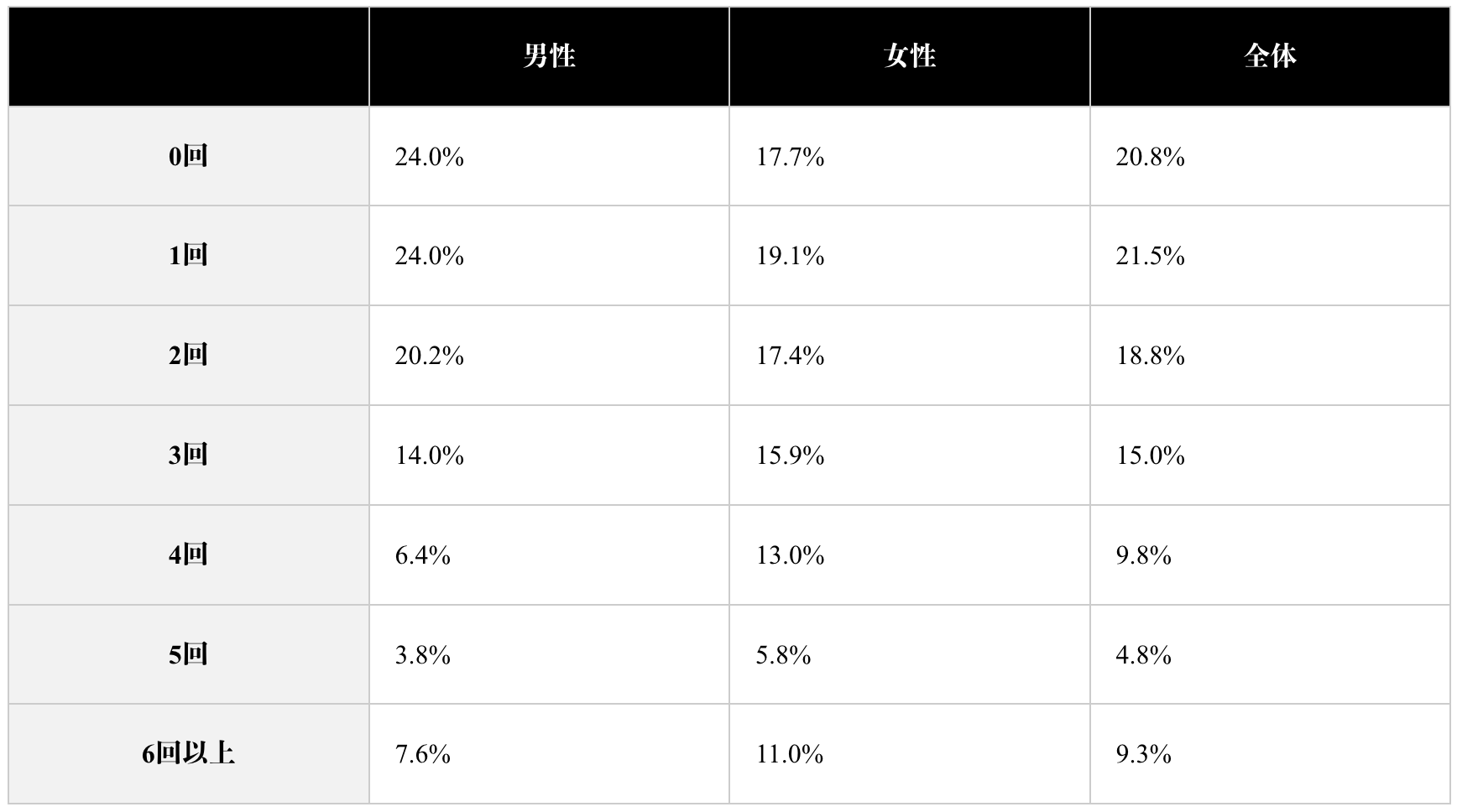
Task: Select the 20.2% cell under 男性
Action: [429, 356]
